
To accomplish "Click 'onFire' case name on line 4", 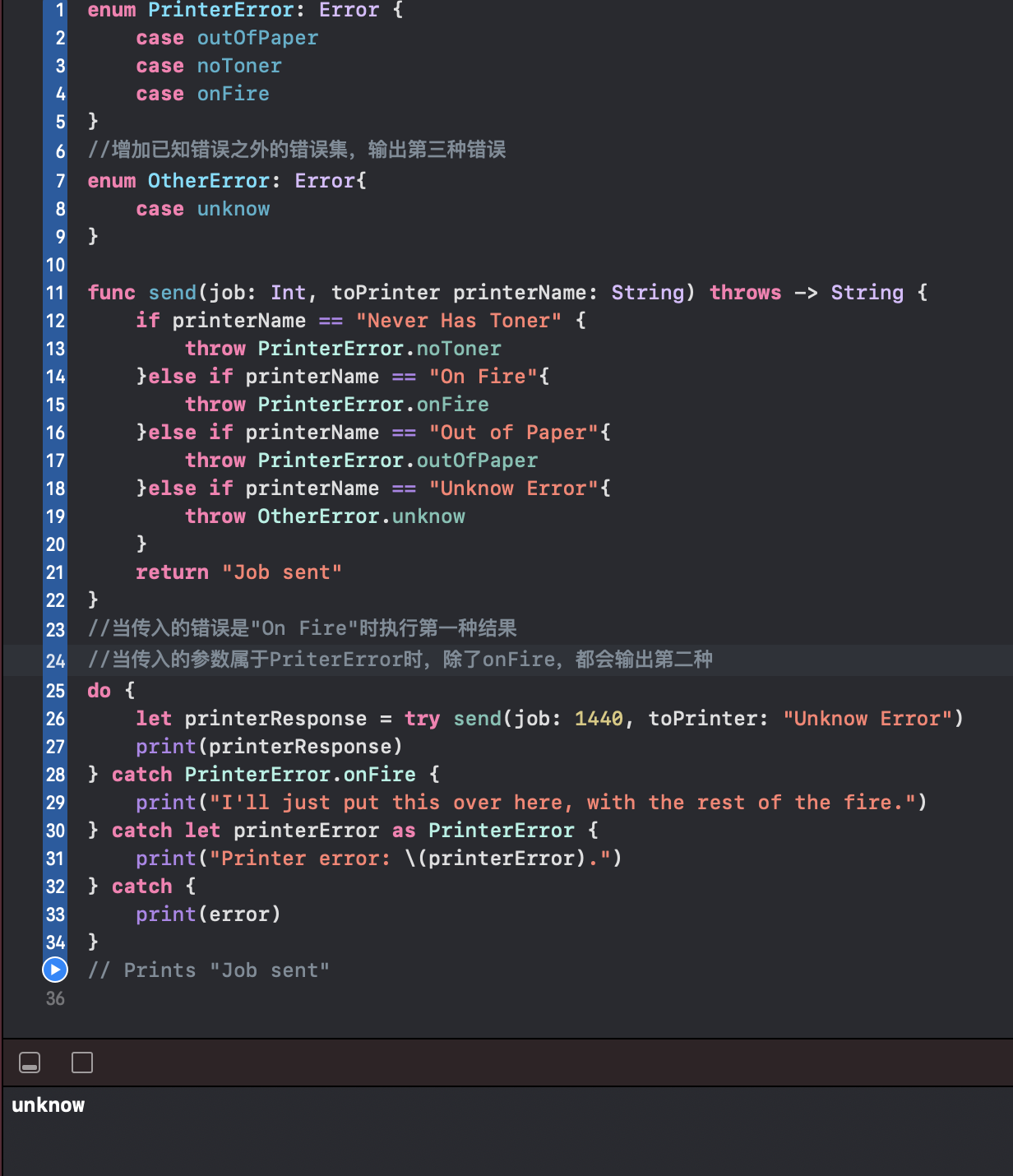I will (x=234, y=94).
